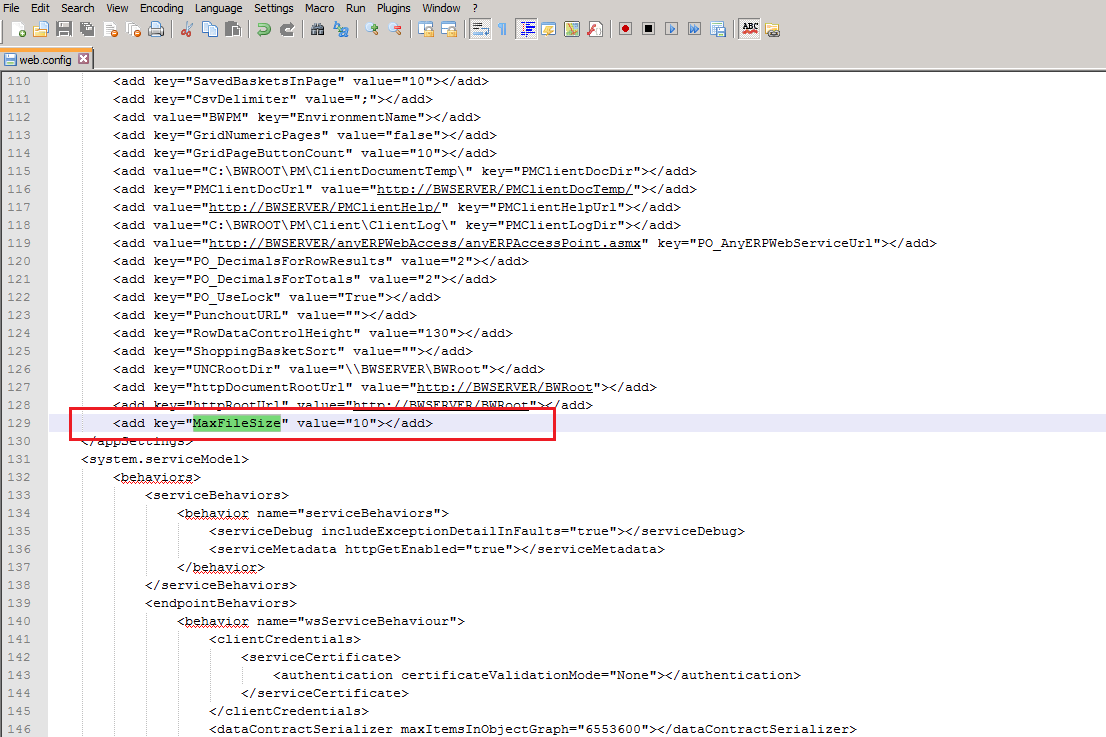Click the Print icon
This screenshot has height=737, width=1106.
coord(156,30)
